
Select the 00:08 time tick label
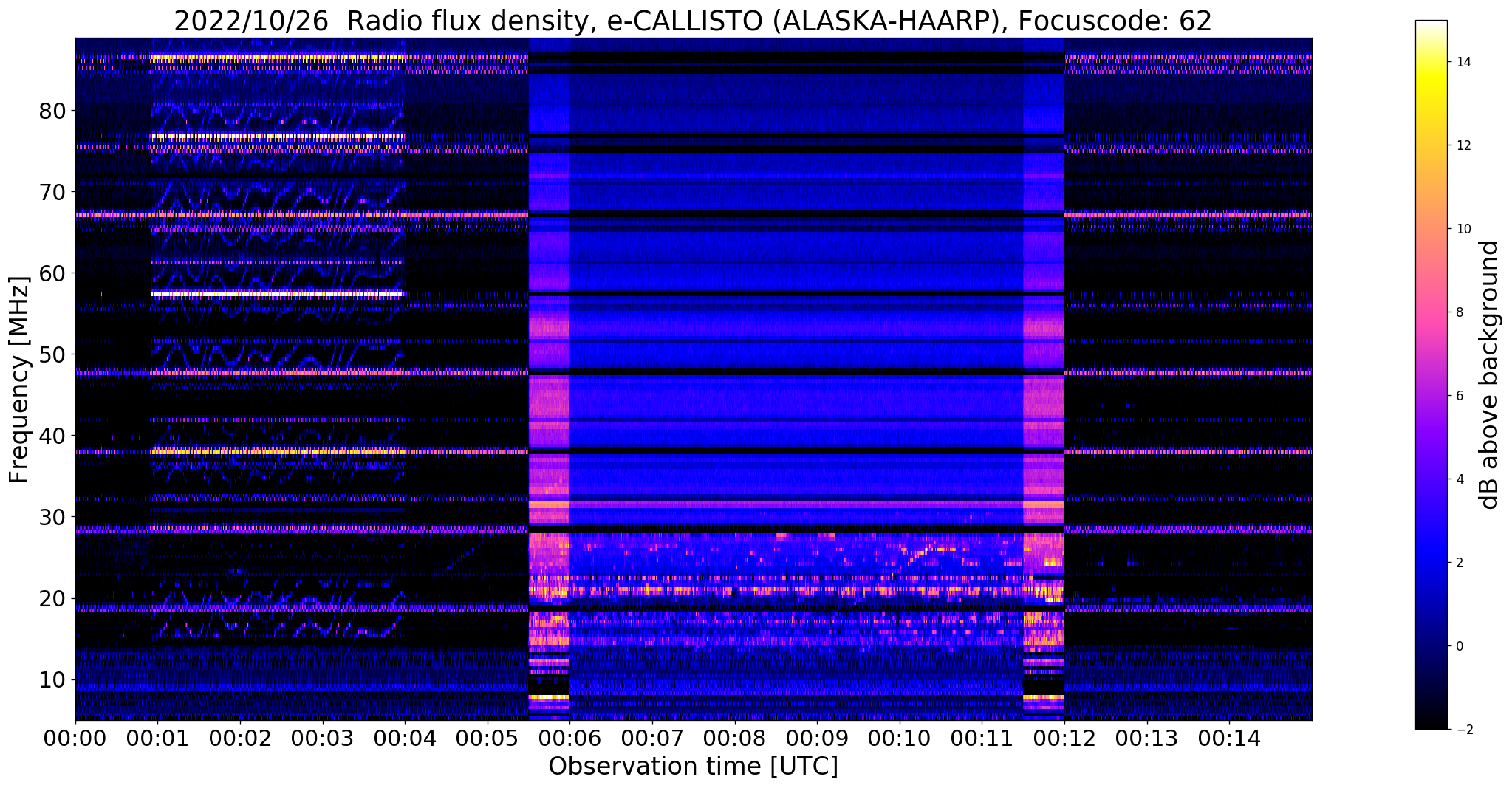(734, 738)
